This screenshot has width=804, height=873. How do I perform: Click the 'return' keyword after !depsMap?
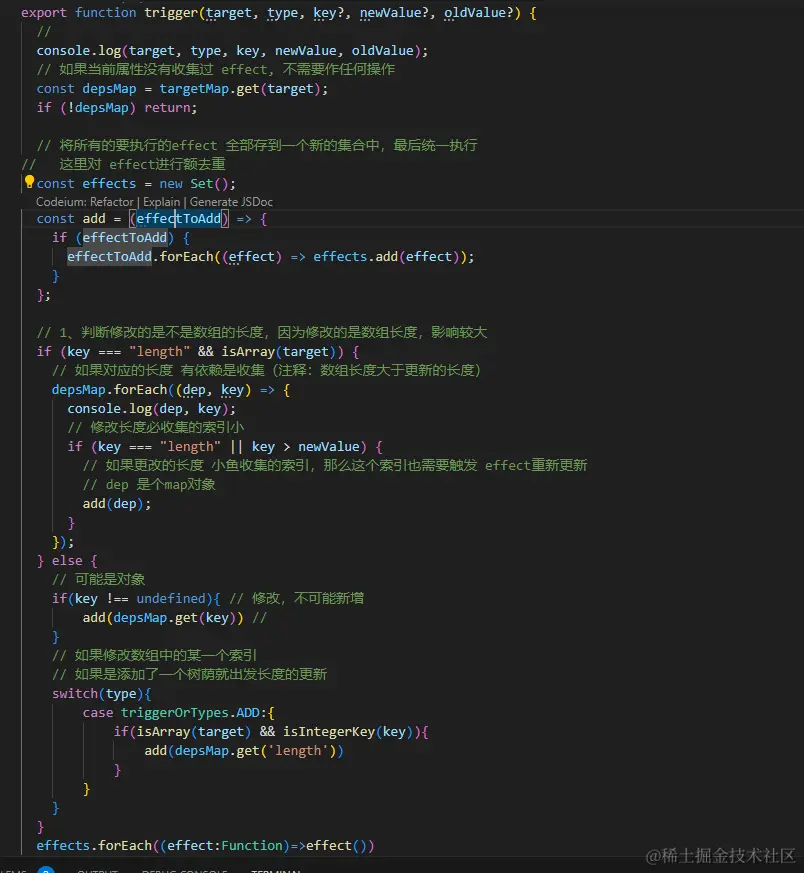point(167,108)
